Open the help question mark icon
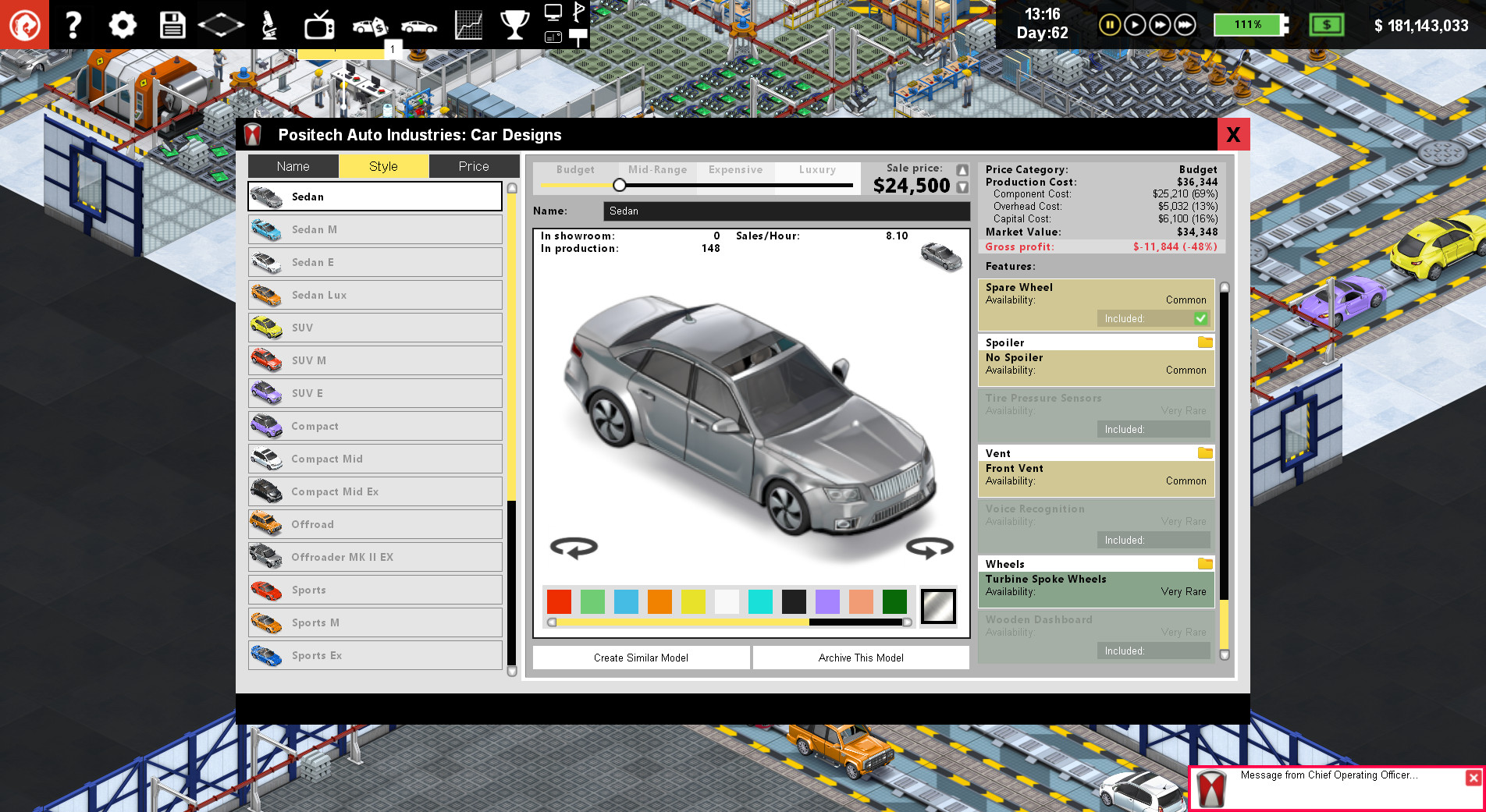The image size is (1486, 812). 73,24
